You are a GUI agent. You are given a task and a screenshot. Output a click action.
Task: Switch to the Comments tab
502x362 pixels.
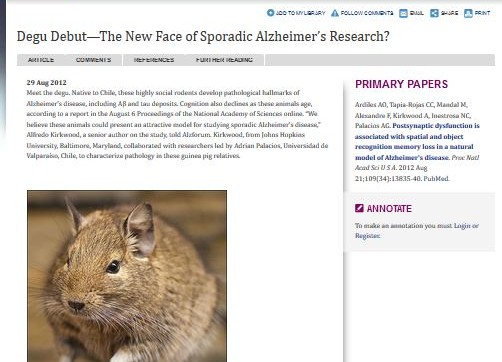tap(93, 60)
